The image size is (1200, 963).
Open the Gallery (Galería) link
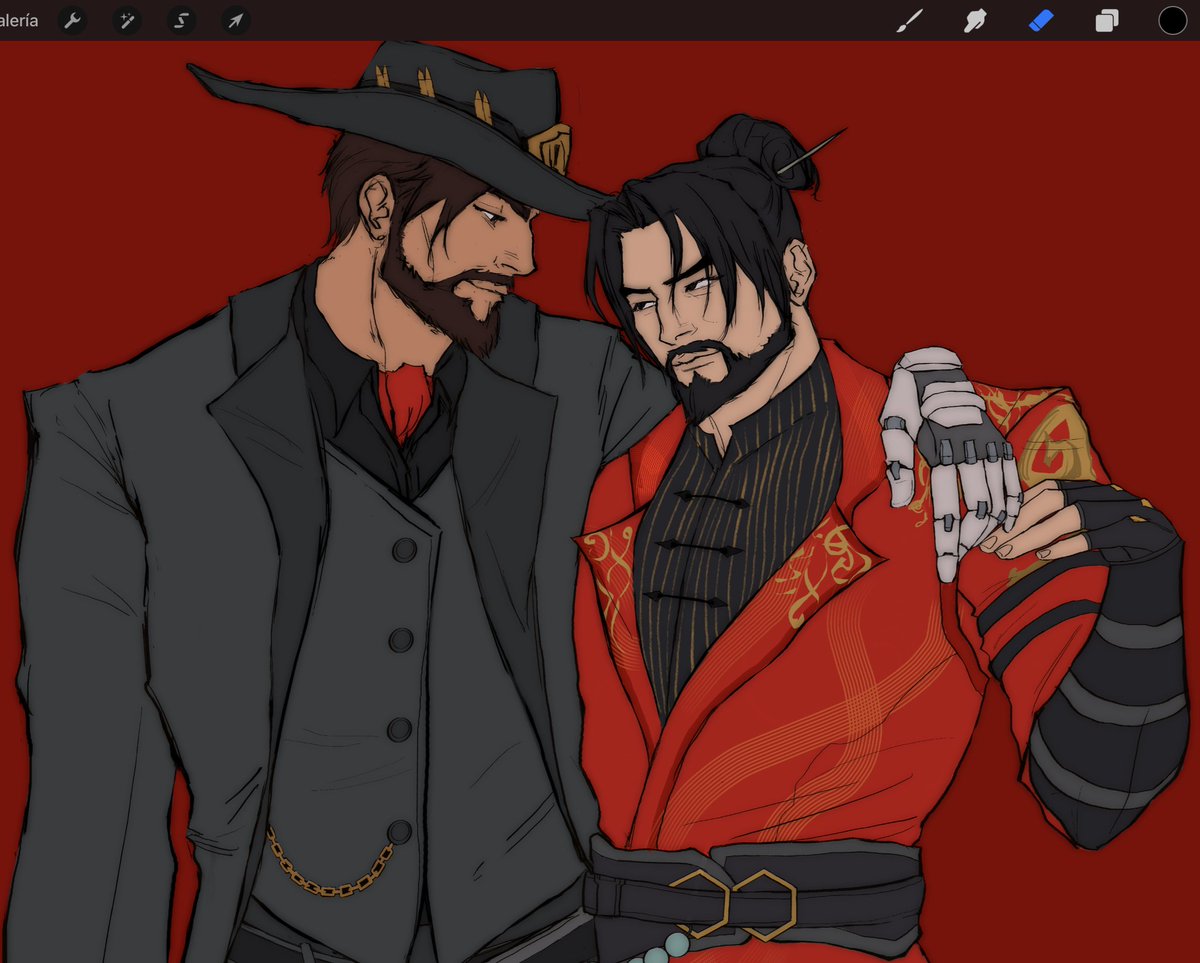pos(19,20)
